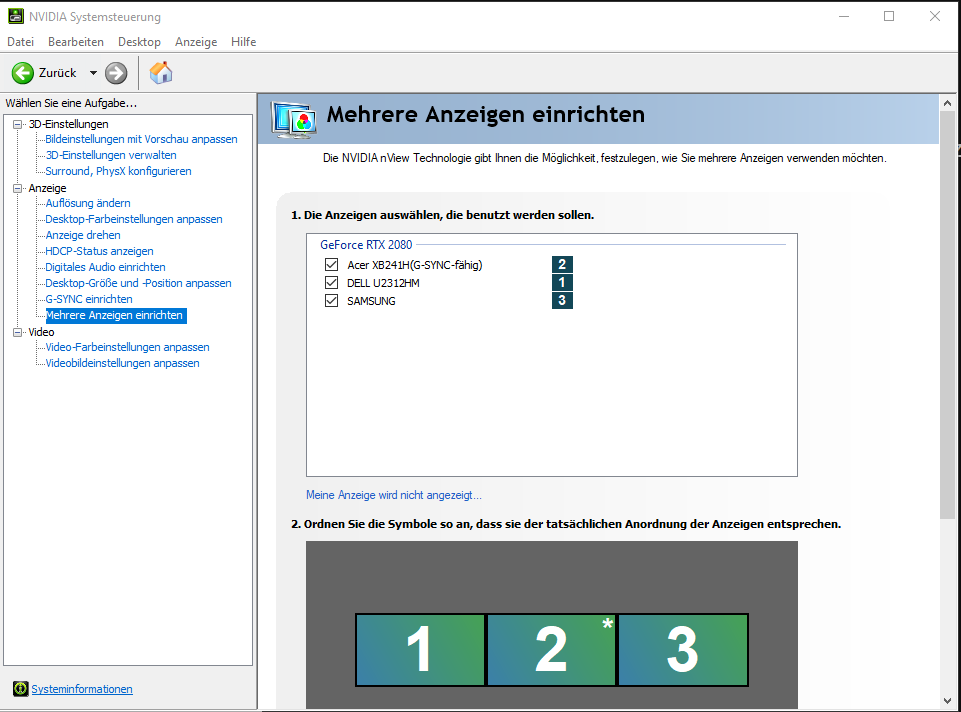The height and width of the screenshot is (712, 961).
Task: Click the 'Meine Anzeige wird nicht angezeigt...' link
Action: pos(393,494)
